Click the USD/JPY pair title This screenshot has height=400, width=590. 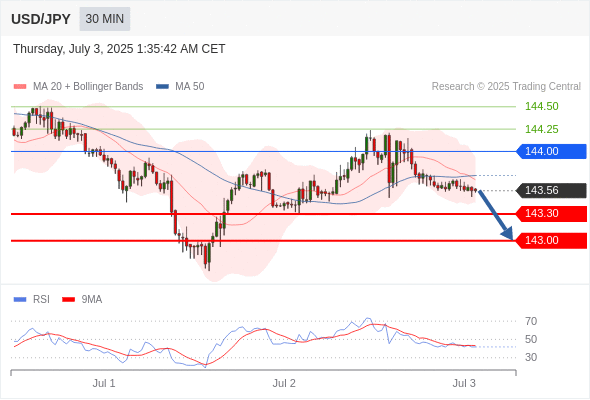(41, 19)
